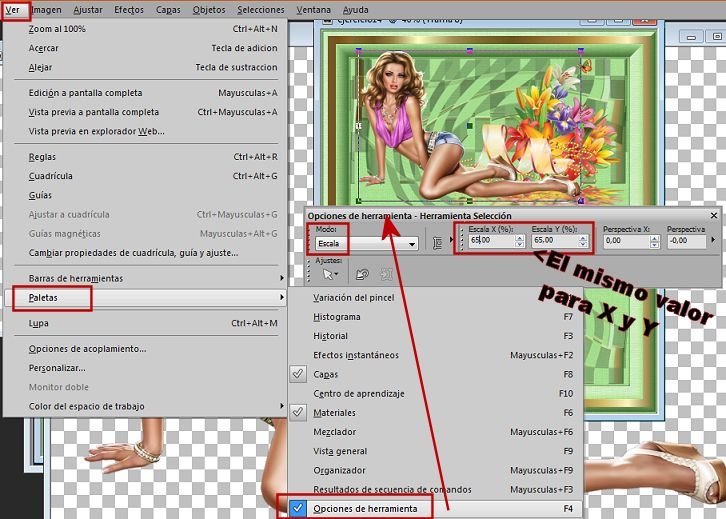Viewport: 726px width, 519px height.
Task: Increase Perspectiva X with stepper arrow
Action: click(x=654, y=238)
